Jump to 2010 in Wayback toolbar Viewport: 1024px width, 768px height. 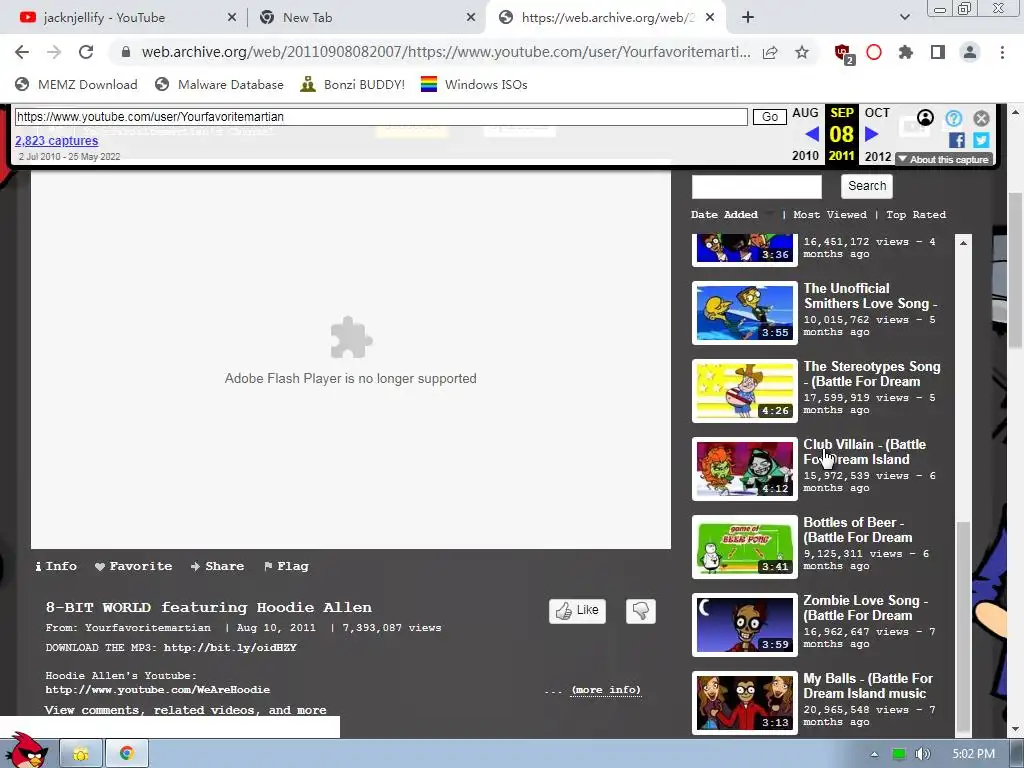click(x=805, y=155)
